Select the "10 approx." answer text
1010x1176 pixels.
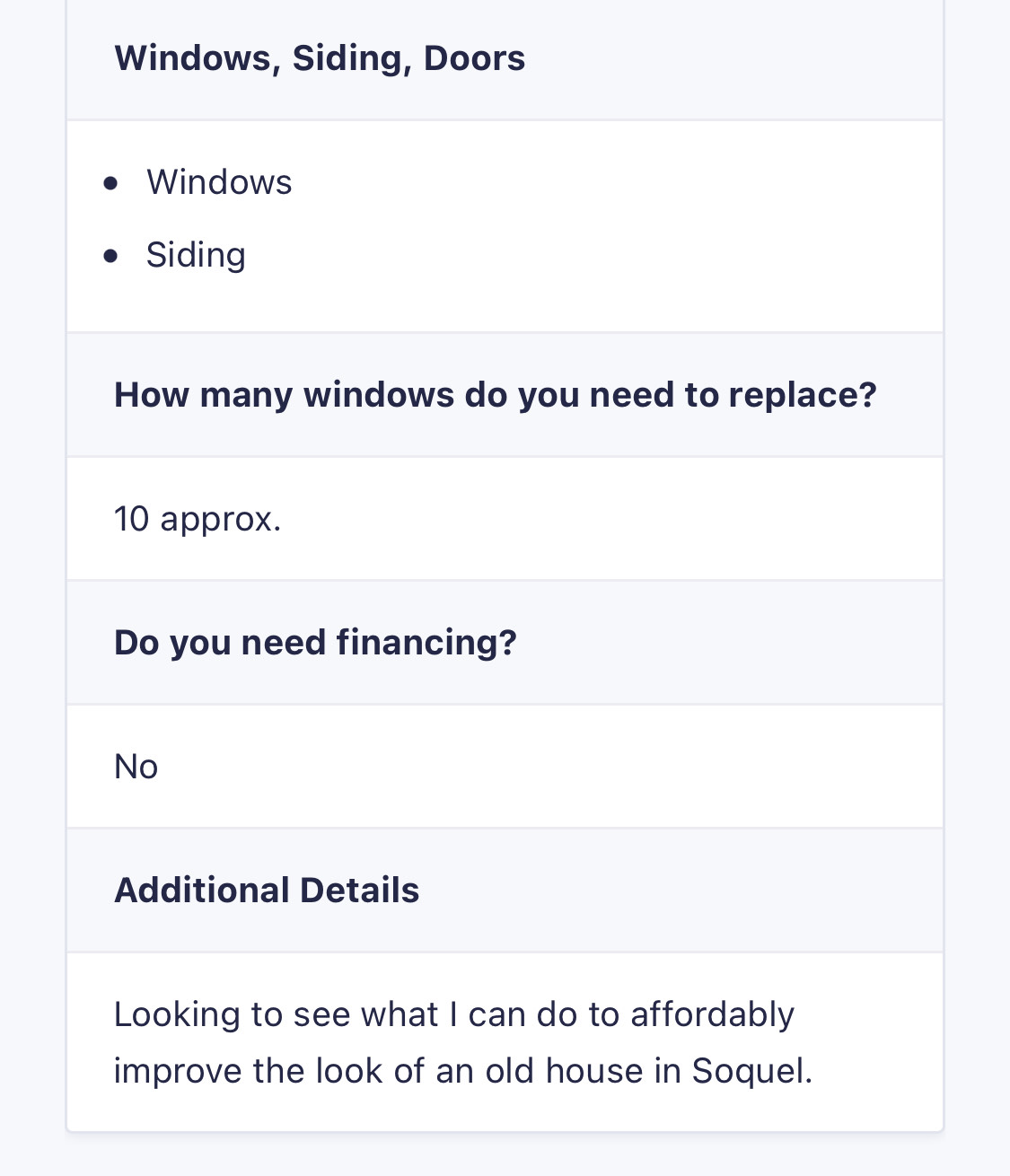pos(198,519)
